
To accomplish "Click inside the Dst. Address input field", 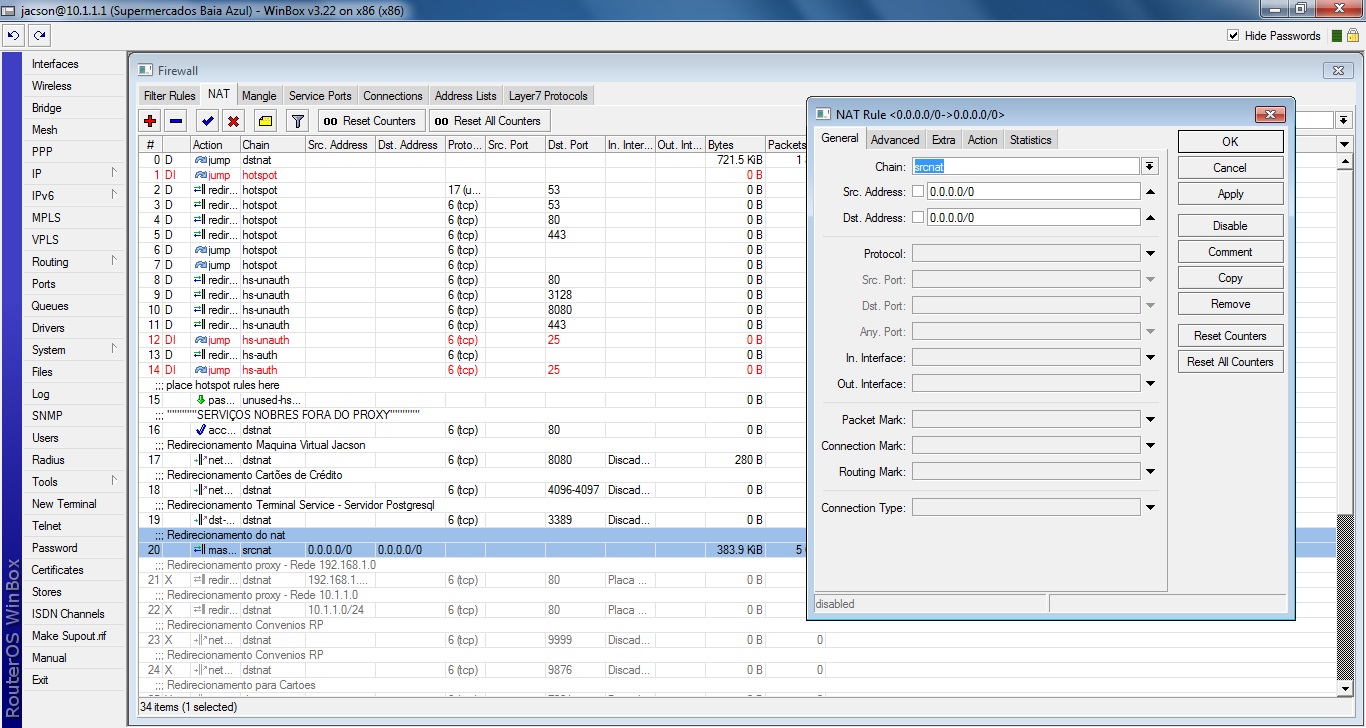I will pyautogui.click(x=1033, y=217).
